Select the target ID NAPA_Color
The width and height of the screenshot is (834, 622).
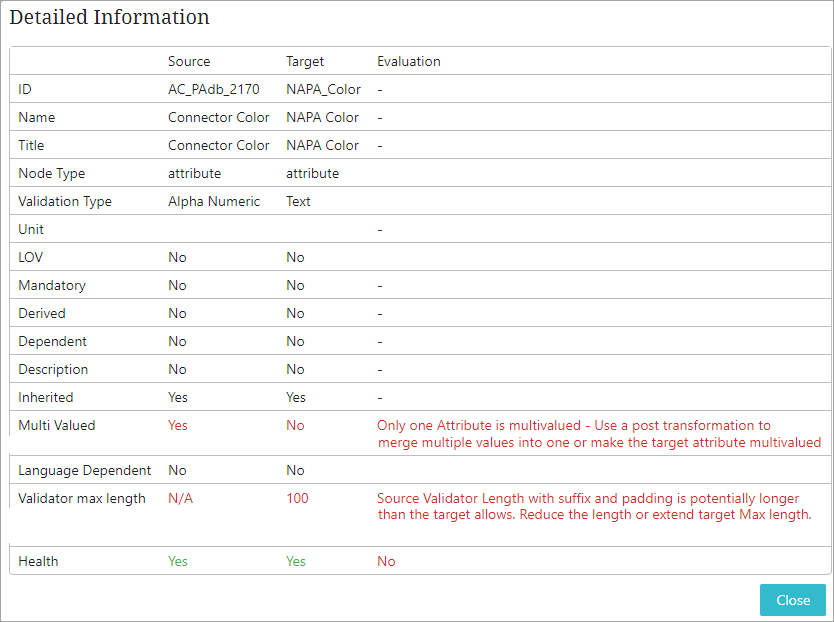tap(323, 89)
